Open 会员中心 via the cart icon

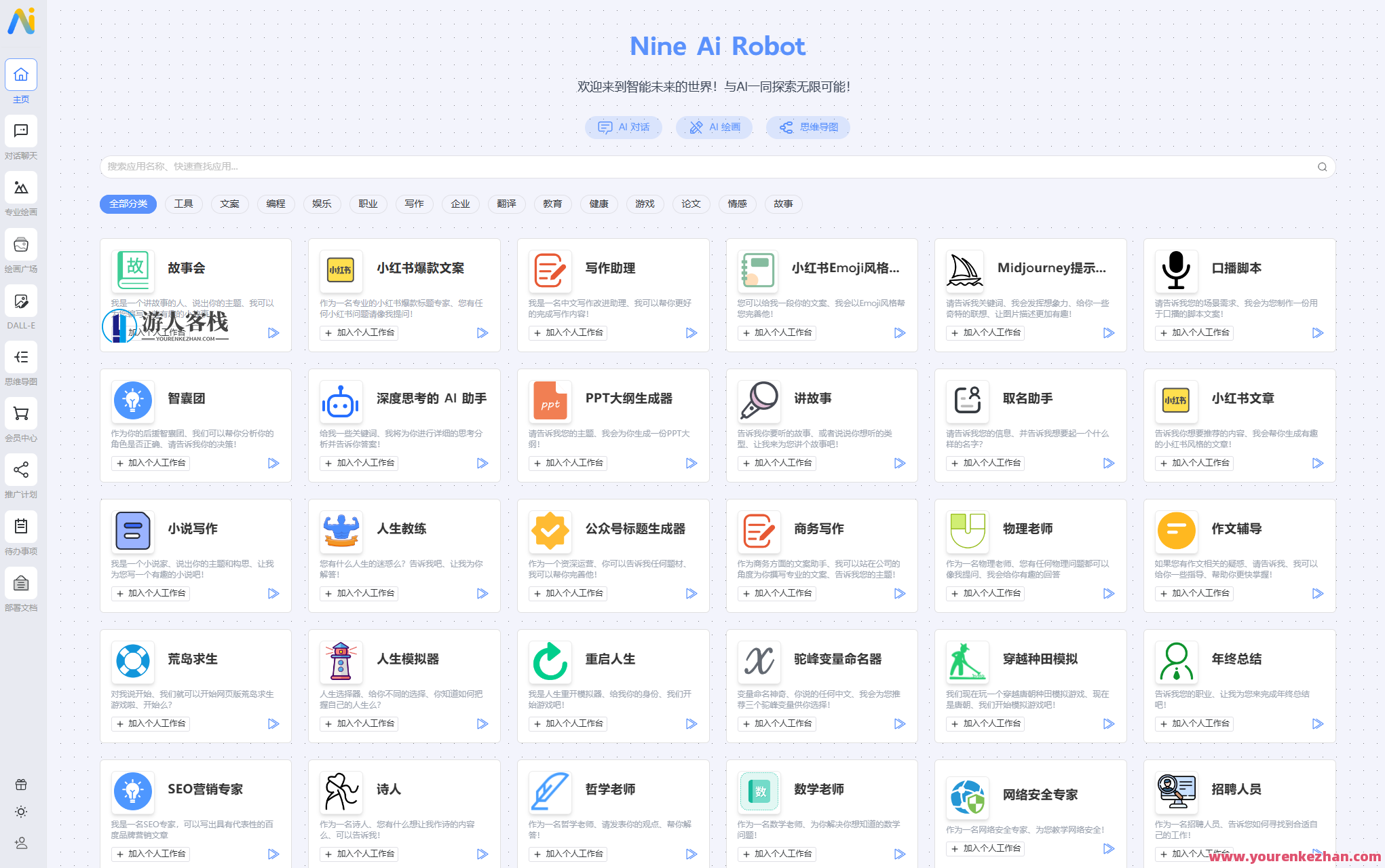pos(20,413)
